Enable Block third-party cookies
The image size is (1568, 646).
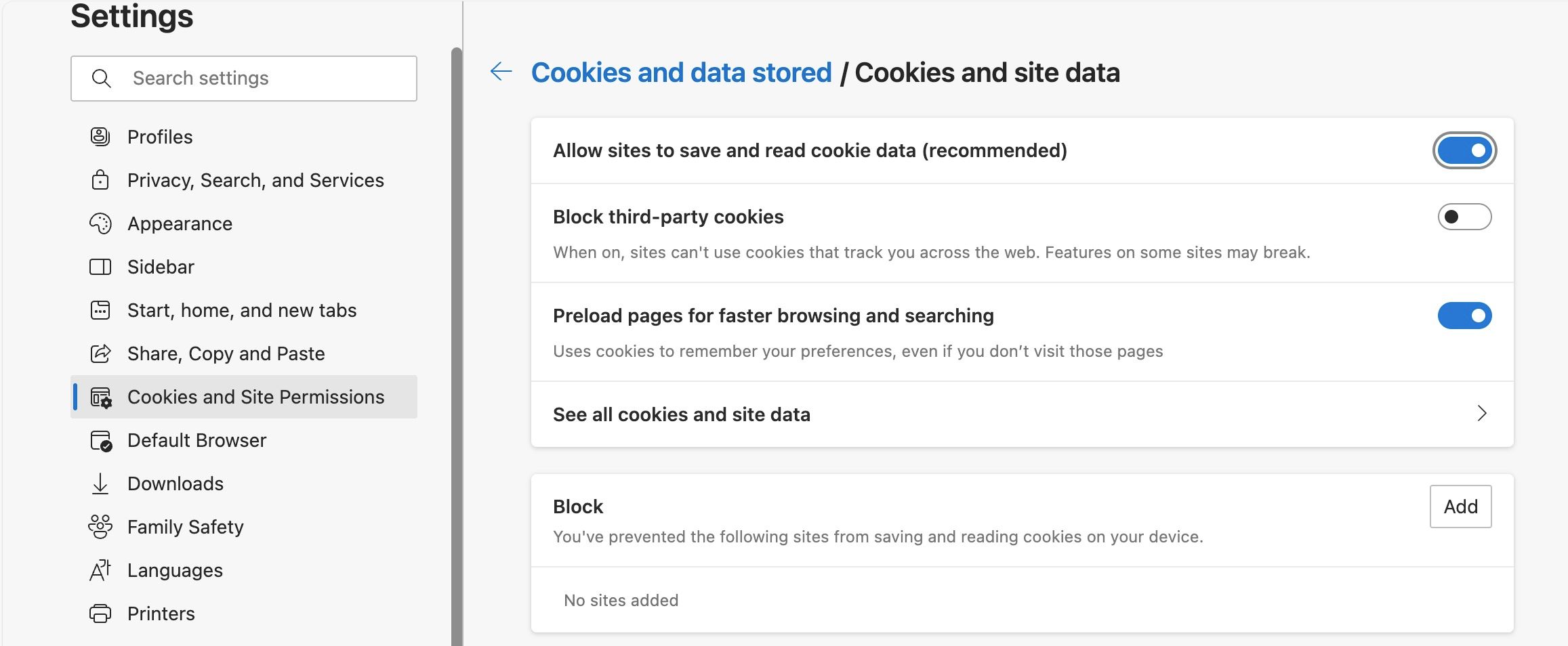tap(1465, 217)
